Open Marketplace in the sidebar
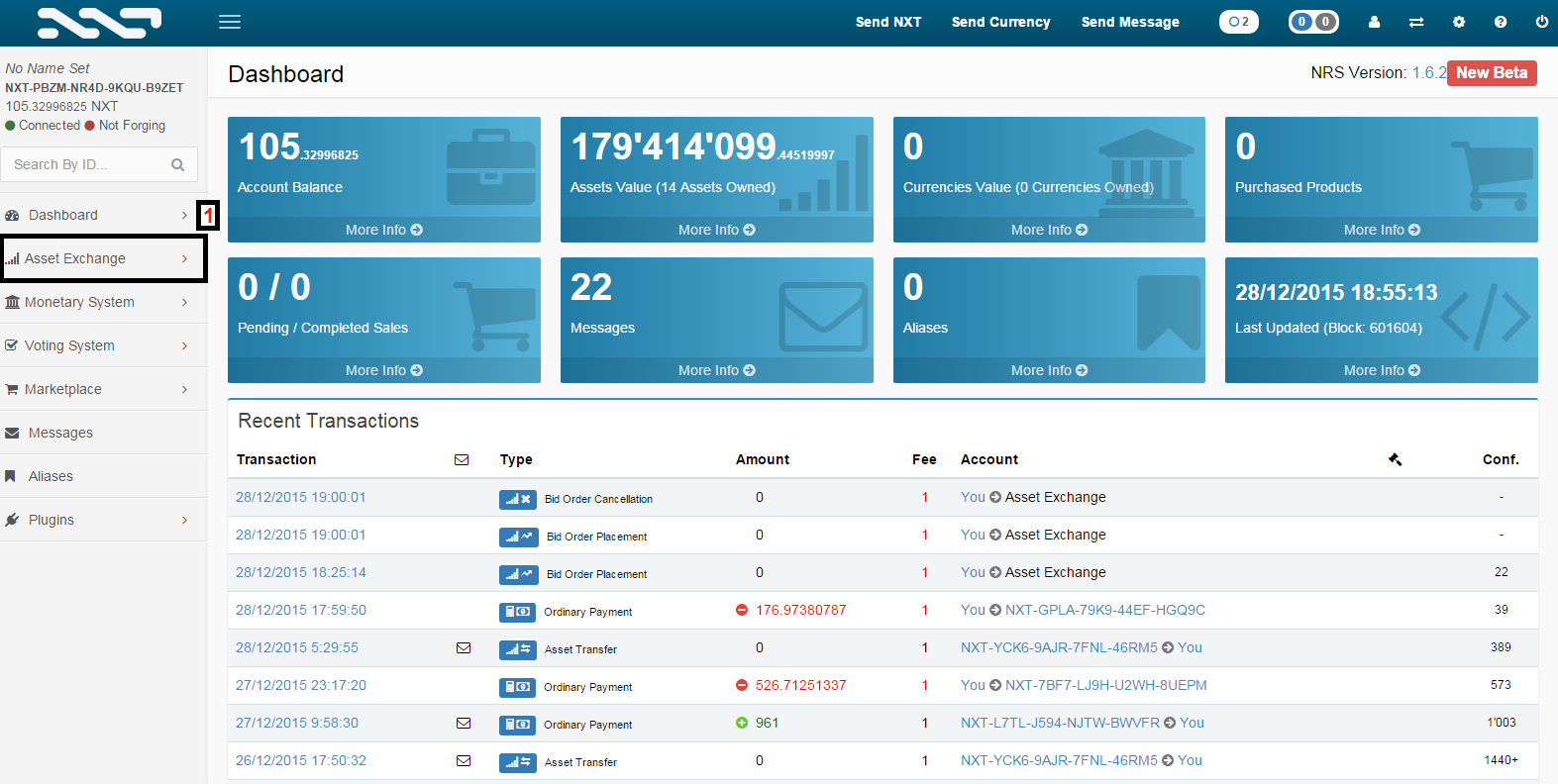1558x784 pixels. tap(103, 389)
